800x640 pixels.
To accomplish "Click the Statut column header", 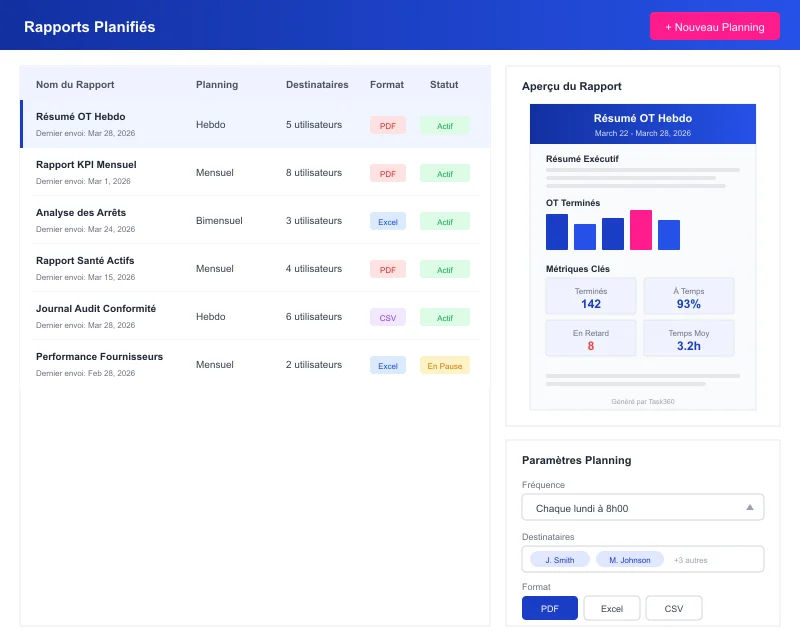I will 443,85.
